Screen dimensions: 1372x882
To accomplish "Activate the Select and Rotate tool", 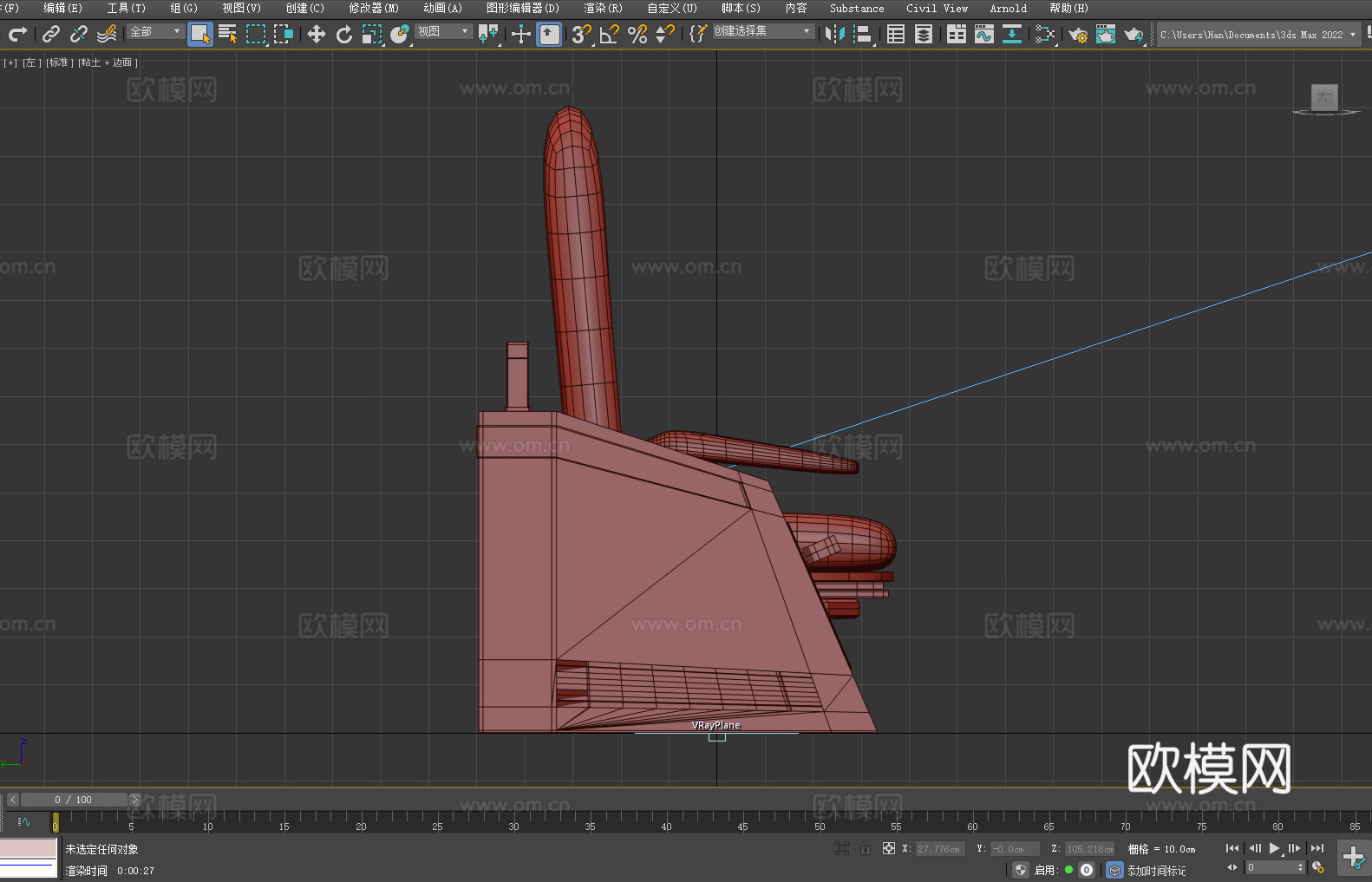I will click(344, 34).
